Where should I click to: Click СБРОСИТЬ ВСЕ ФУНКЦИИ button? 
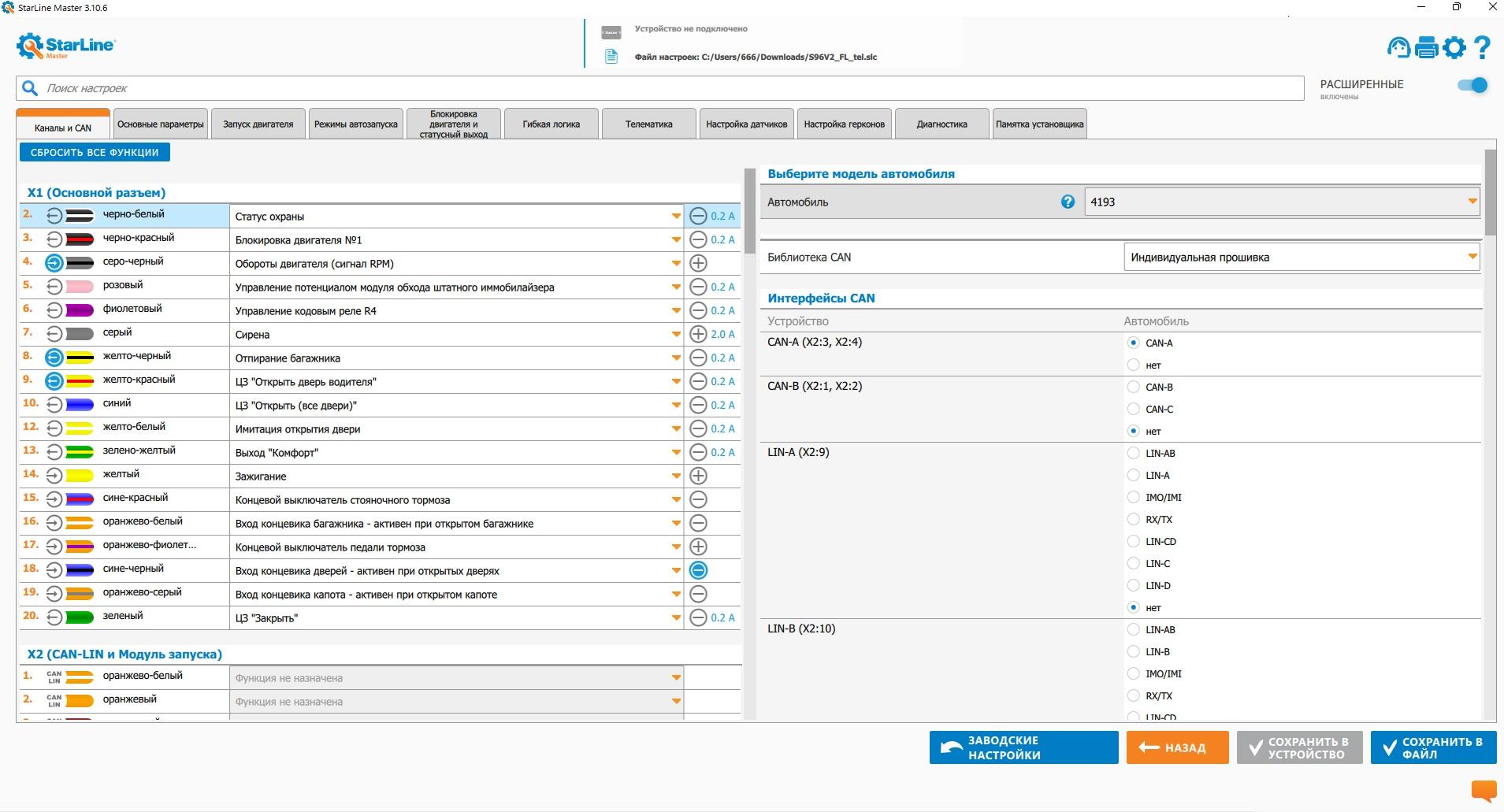tap(95, 153)
